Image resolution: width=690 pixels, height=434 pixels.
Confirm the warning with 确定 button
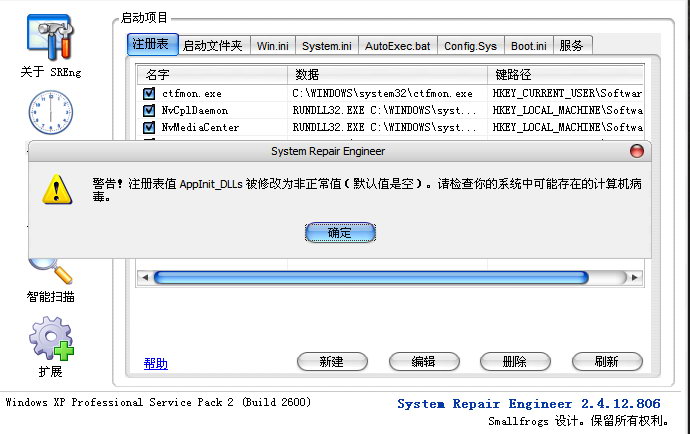click(340, 232)
